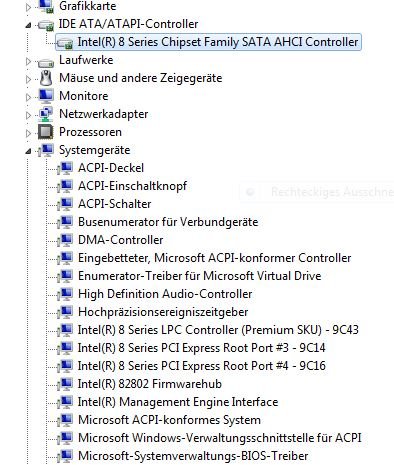
Task: Click the icon beside Hochpräzisionsereigniszeitgeber
Action: coord(65,312)
